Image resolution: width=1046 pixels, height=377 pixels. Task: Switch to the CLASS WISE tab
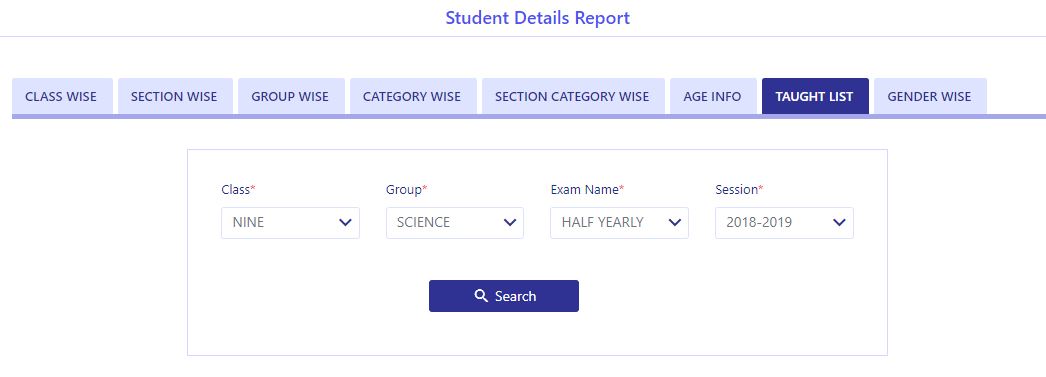tap(61, 97)
